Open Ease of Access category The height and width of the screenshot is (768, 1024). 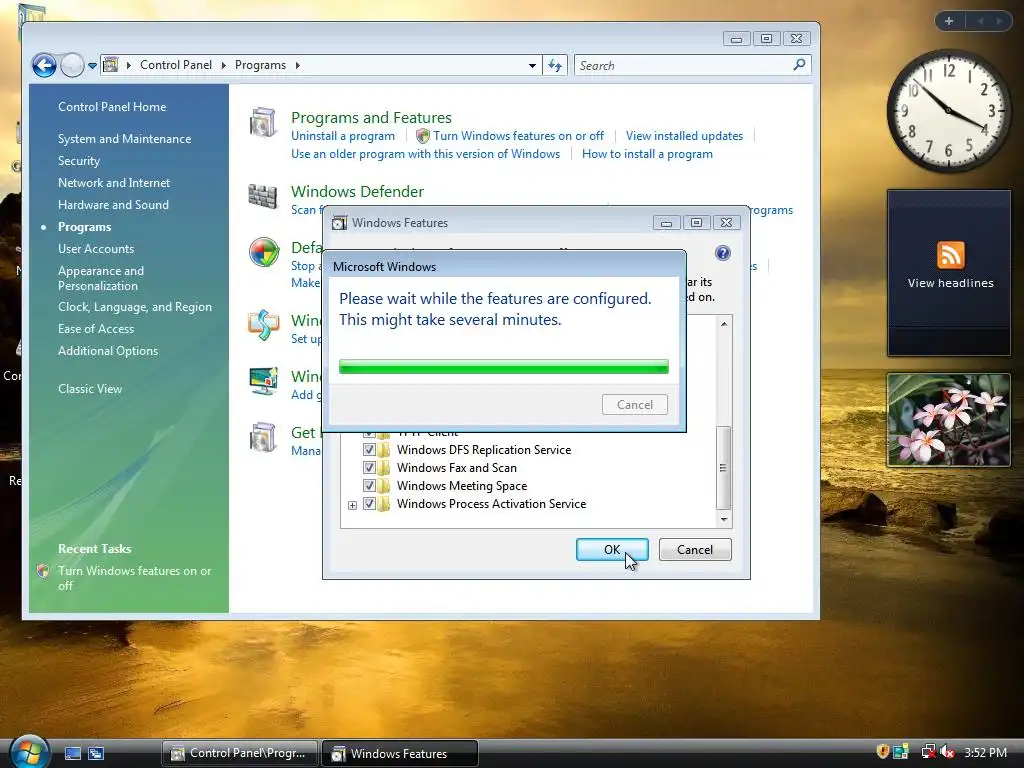point(95,328)
